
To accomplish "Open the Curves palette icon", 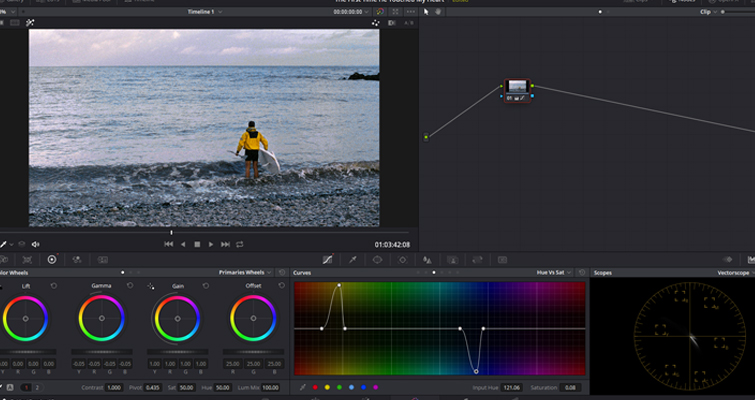I will (x=327, y=259).
